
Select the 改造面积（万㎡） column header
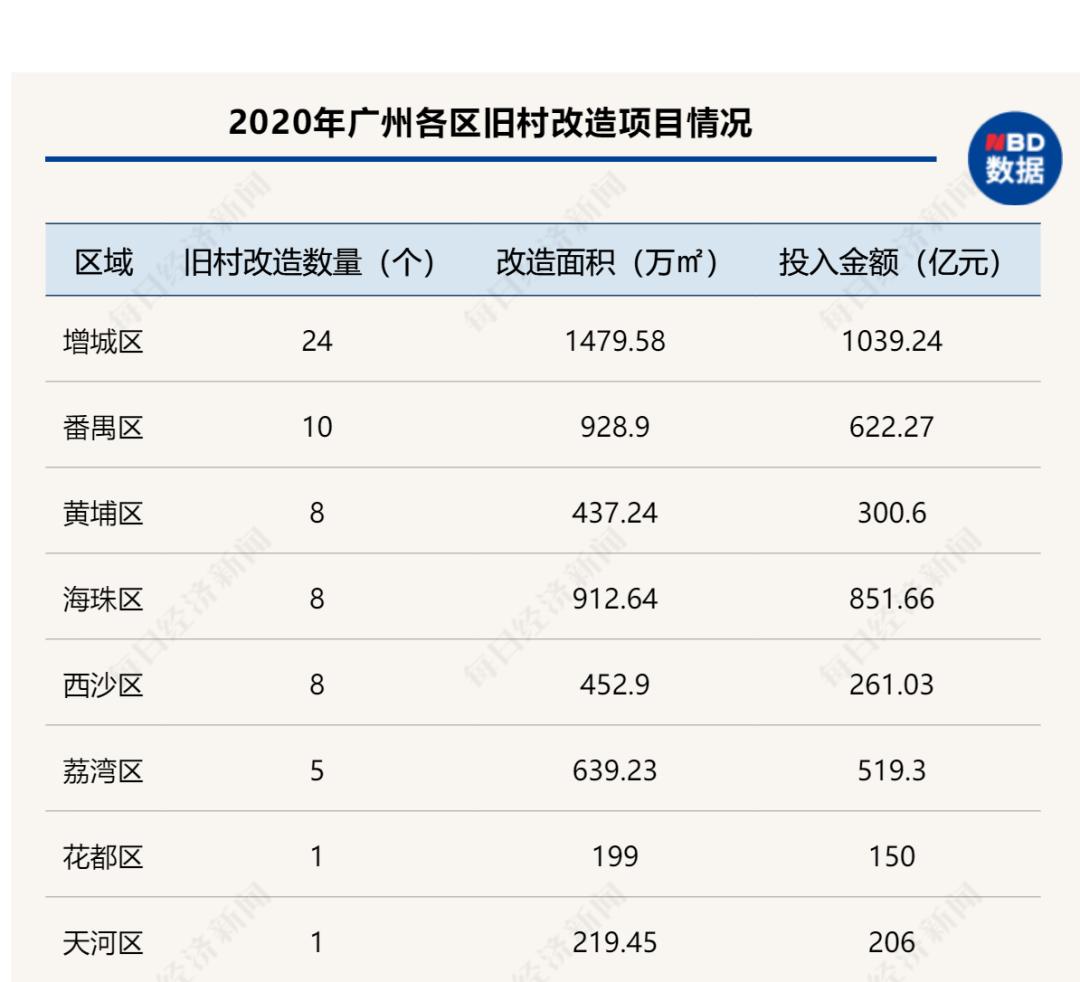point(607,262)
